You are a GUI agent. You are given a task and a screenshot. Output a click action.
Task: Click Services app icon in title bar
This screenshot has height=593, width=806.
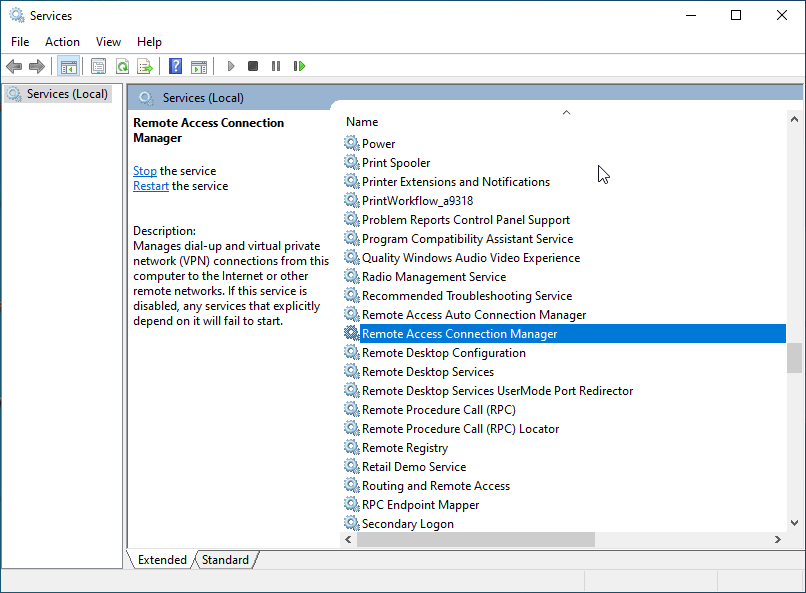coord(17,15)
